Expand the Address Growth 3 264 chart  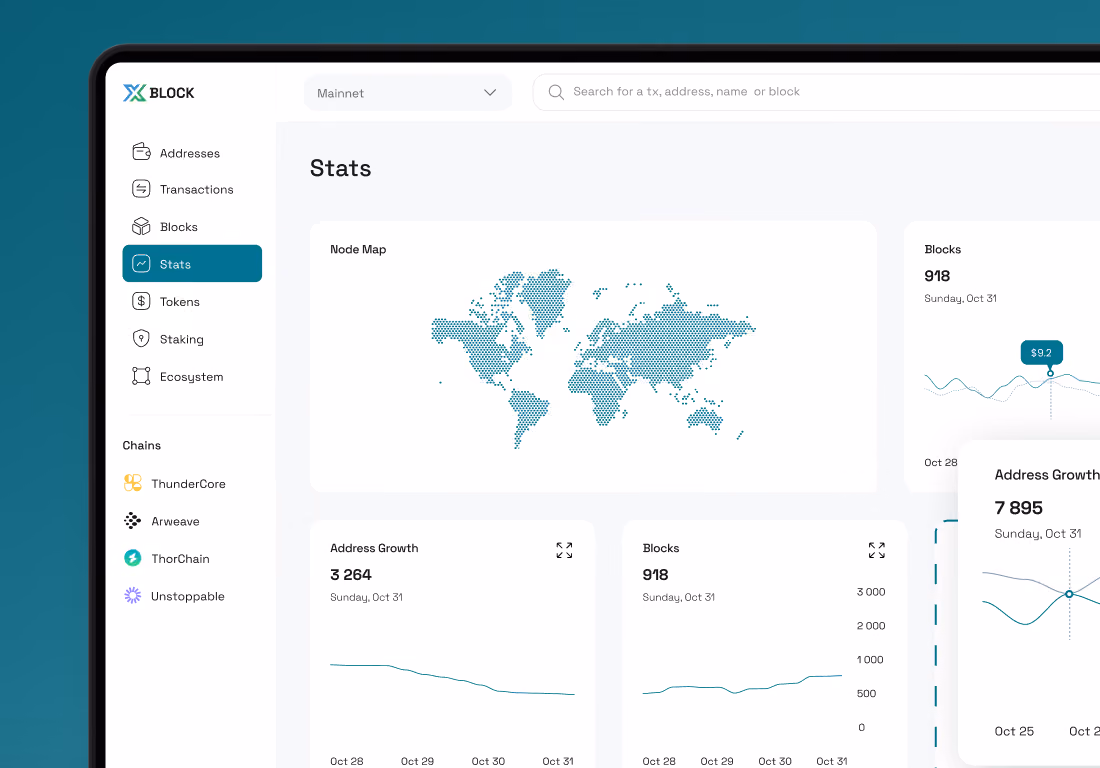coord(564,550)
